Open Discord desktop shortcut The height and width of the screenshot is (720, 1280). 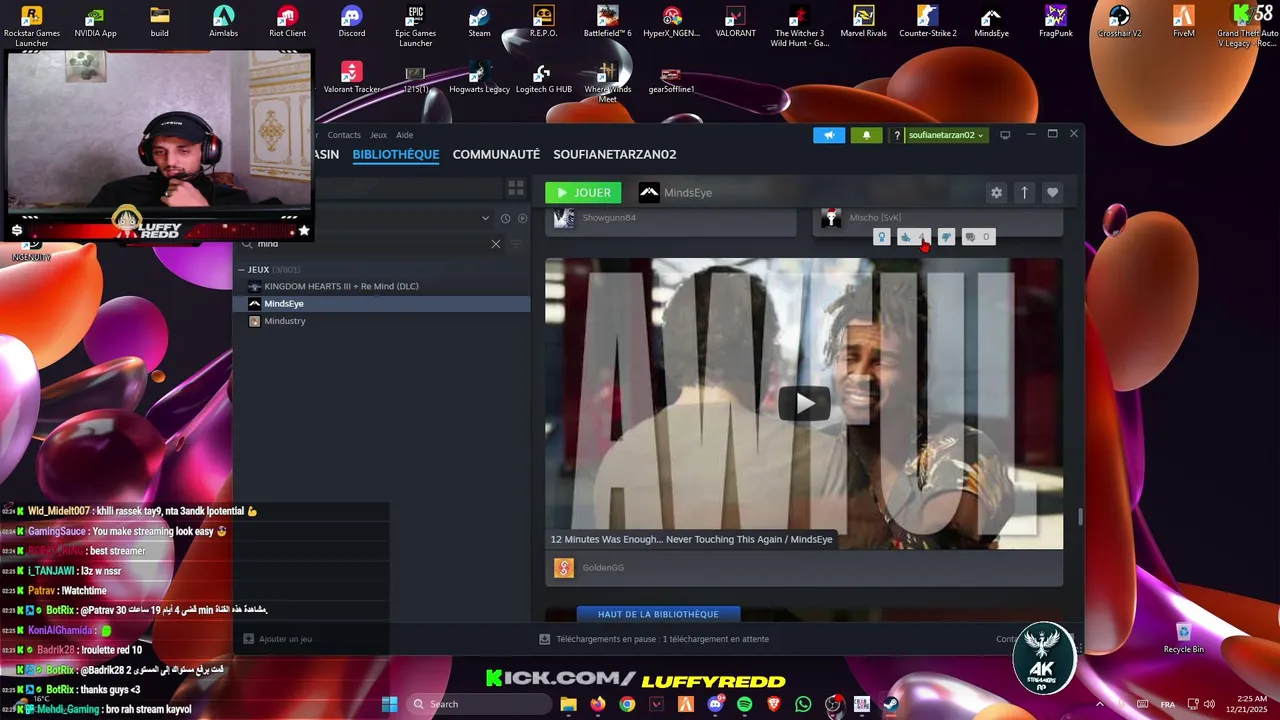pos(351,22)
